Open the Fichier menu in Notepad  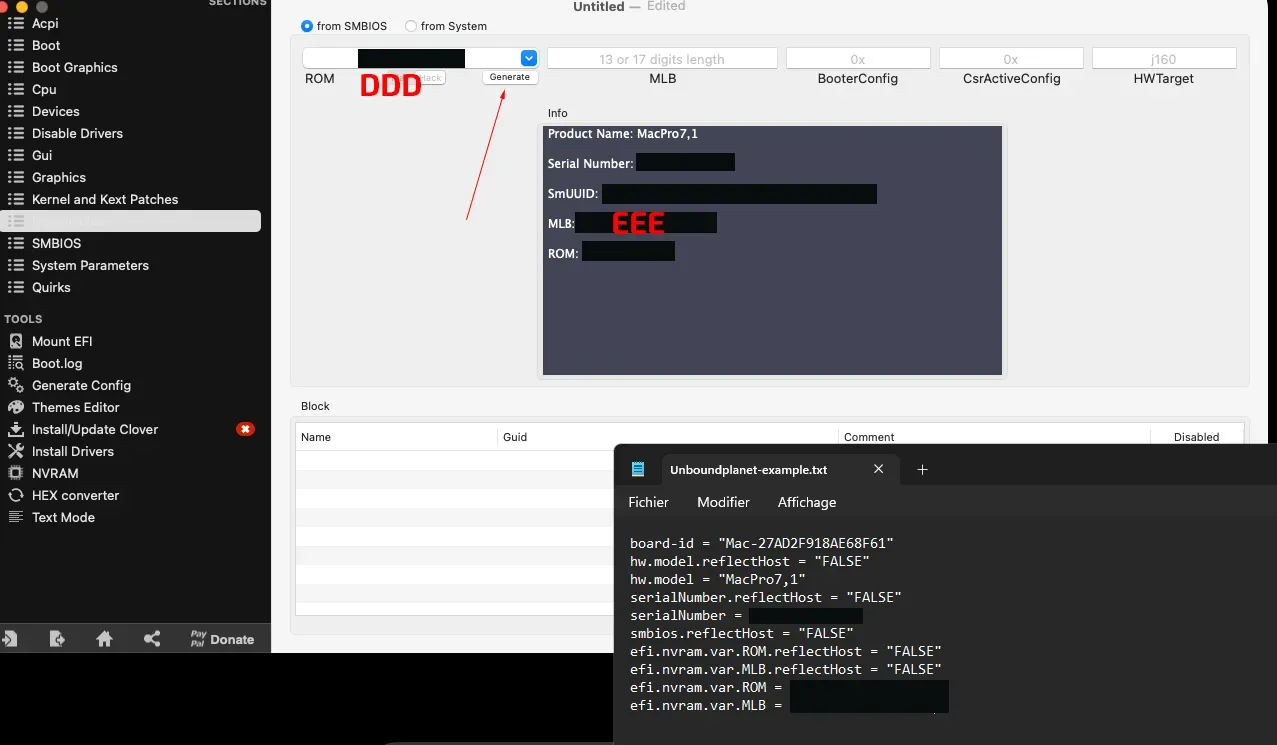648,502
